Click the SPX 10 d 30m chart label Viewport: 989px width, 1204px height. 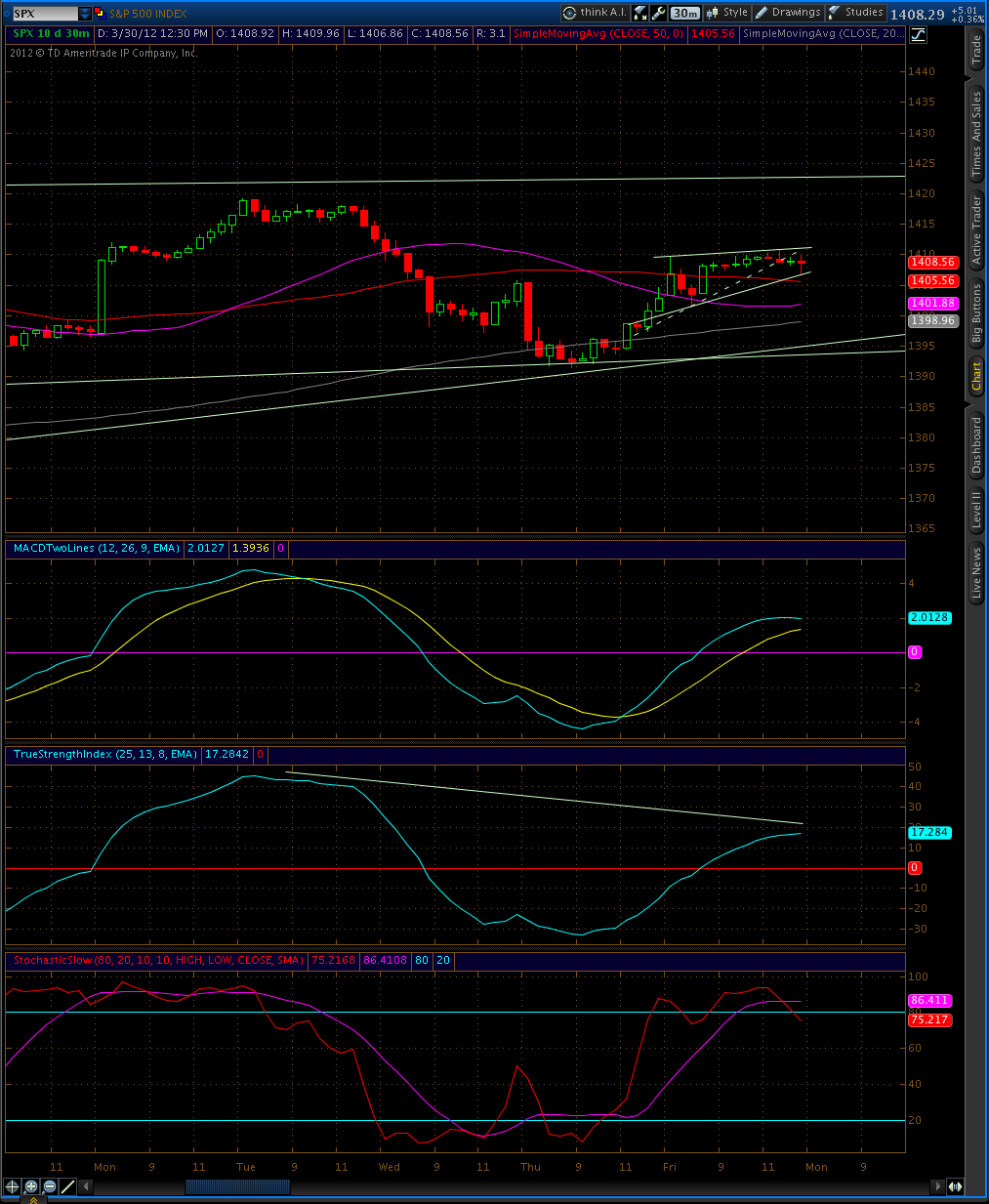(51, 33)
